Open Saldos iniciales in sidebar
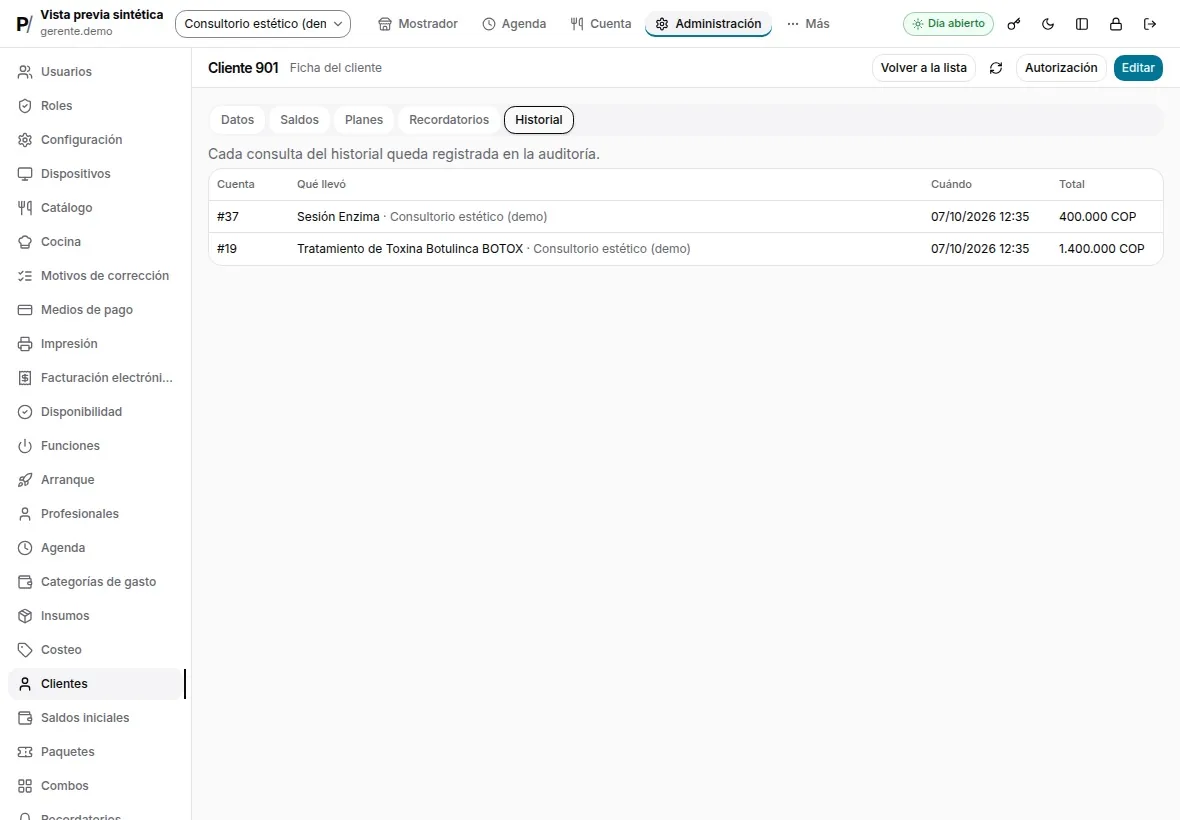1180x820 pixels. (96, 718)
